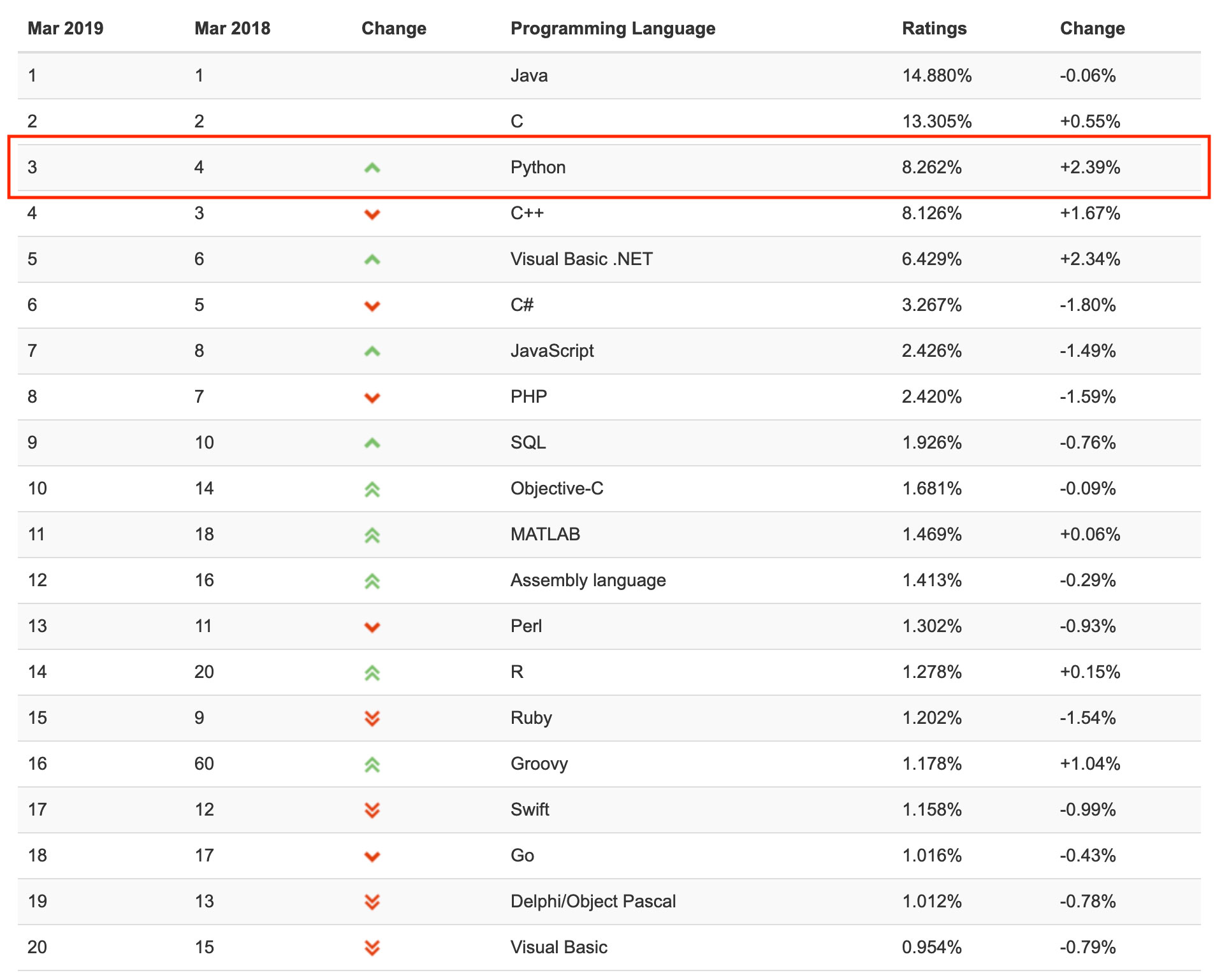Click the Assembly language entry
This screenshot has height=980, width=1215.
(x=588, y=580)
